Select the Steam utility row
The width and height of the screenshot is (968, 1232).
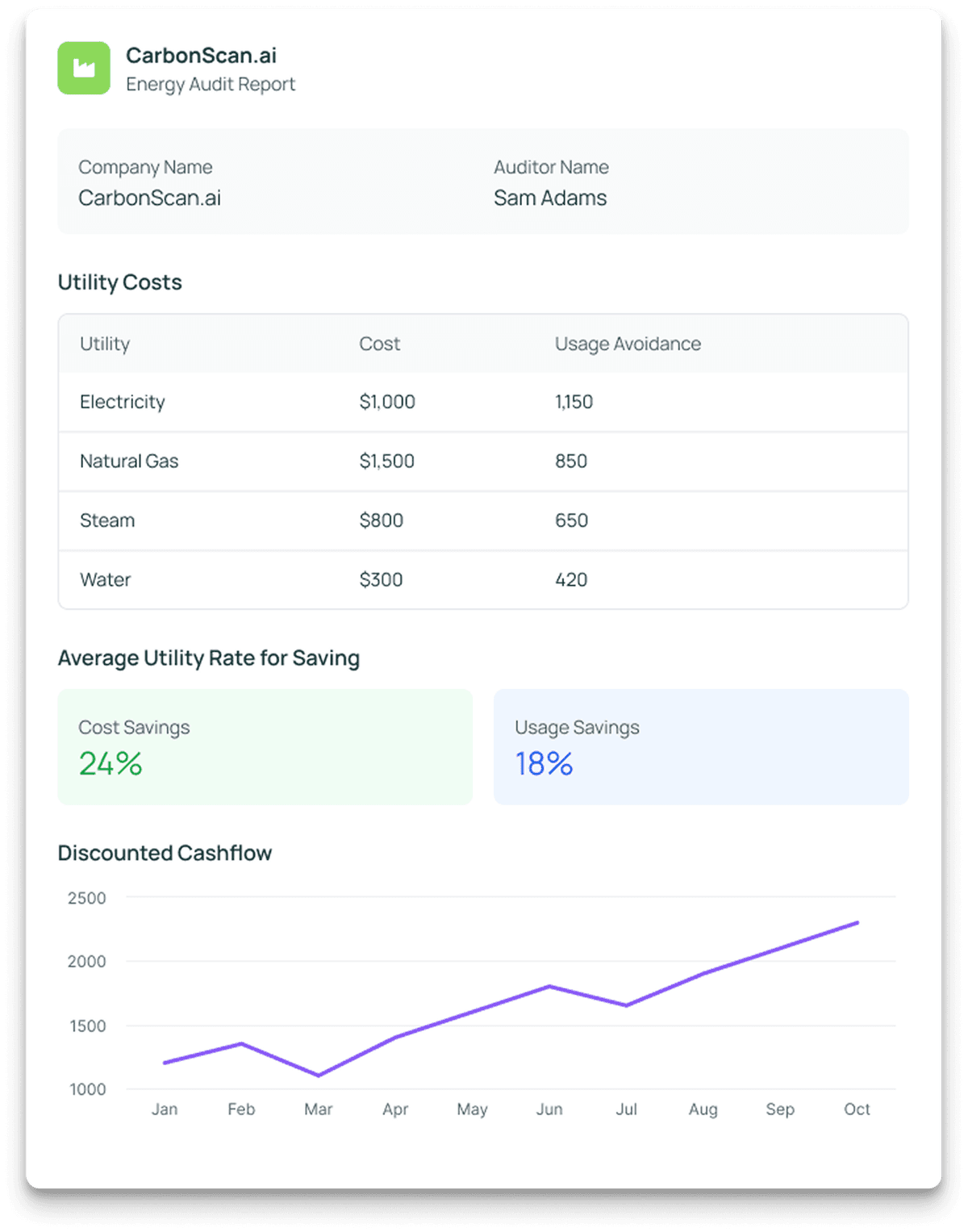coord(106,520)
